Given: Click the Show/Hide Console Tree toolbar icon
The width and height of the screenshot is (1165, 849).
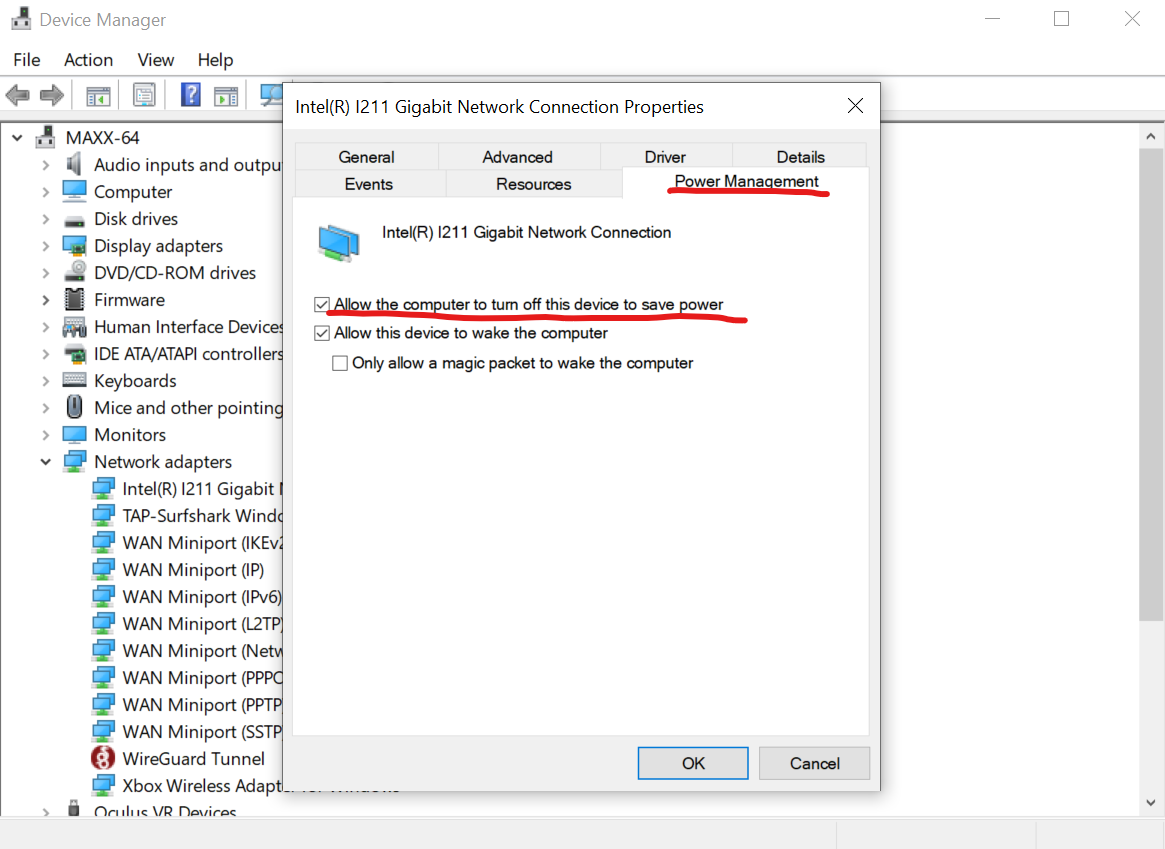Looking at the screenshot, I should tap(98, 95).
